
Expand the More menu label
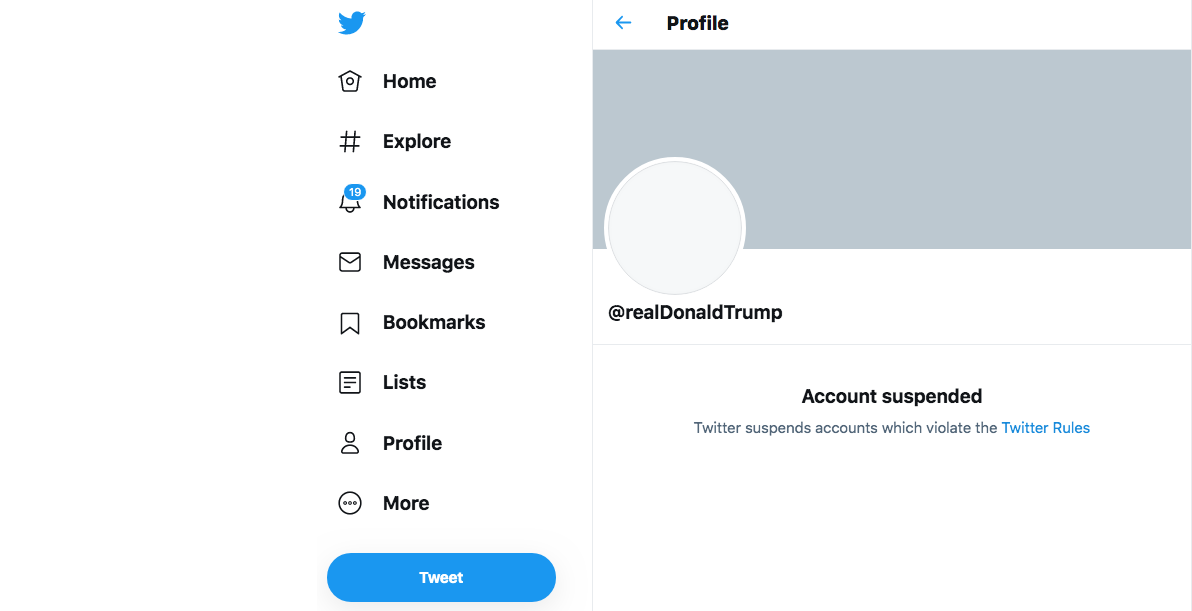406,503
